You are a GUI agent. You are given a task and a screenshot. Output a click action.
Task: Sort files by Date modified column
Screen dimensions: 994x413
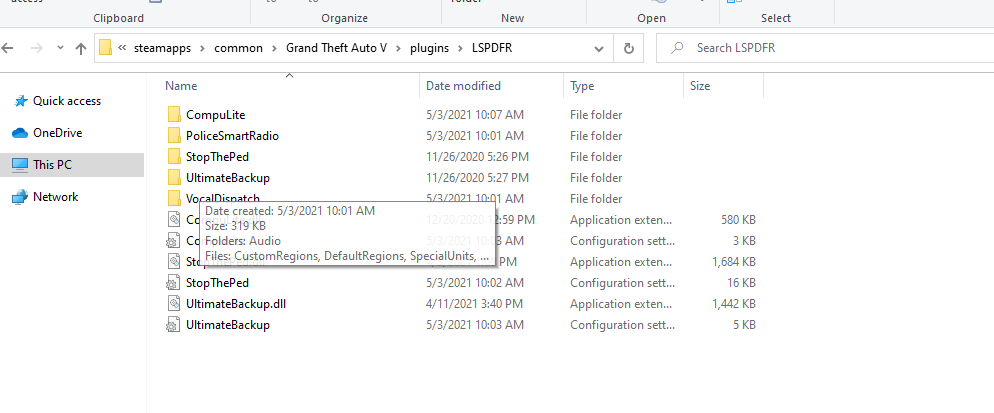coord(463,86)
